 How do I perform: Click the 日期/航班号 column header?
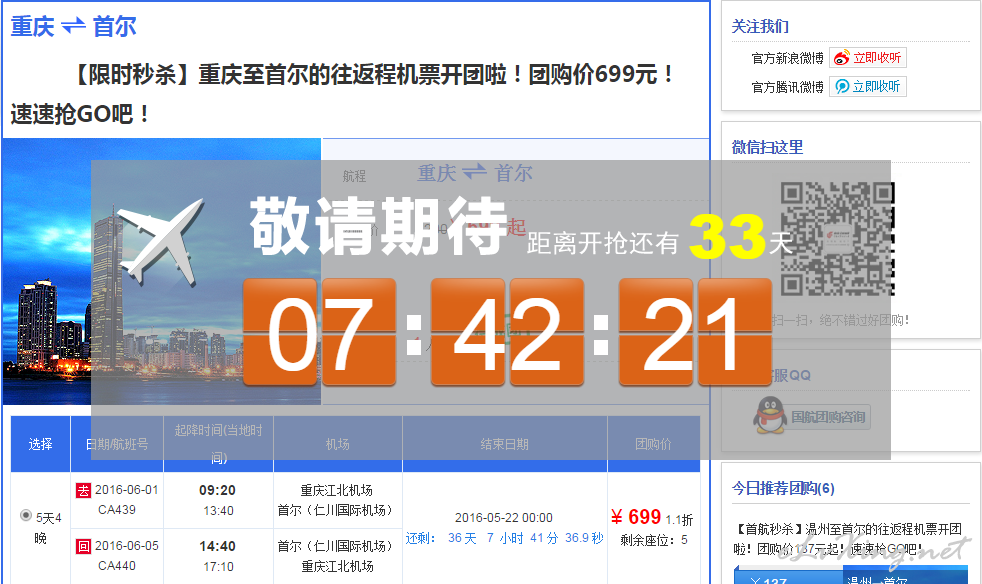(117, 444)
